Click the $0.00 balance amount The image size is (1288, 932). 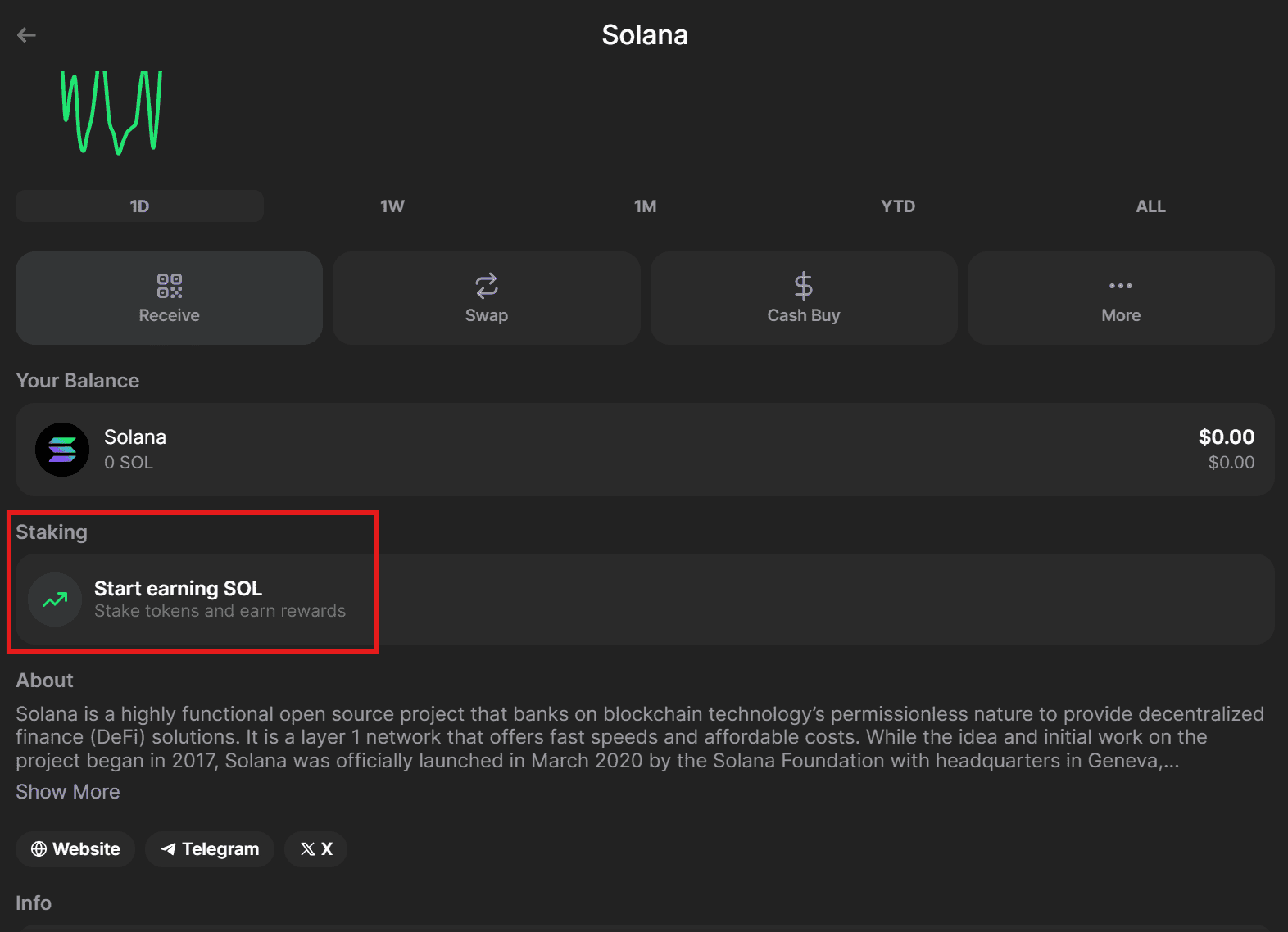click(x=1226, y=437)
